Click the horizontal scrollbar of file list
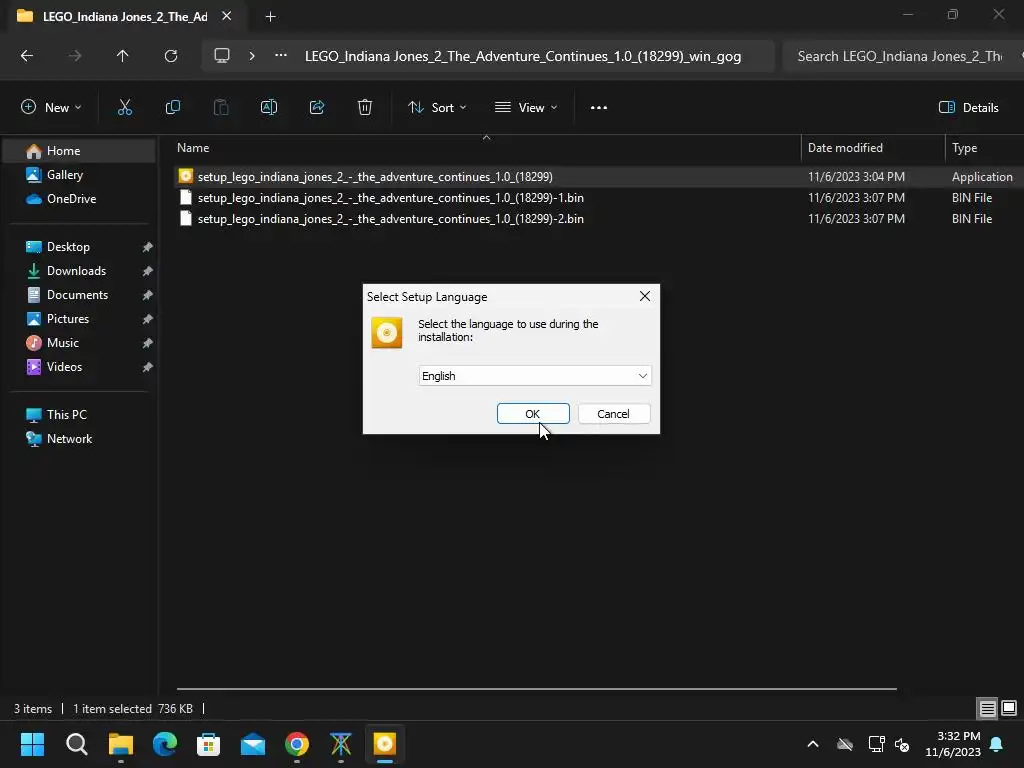1024x768 pixels. tap(536, 689)
